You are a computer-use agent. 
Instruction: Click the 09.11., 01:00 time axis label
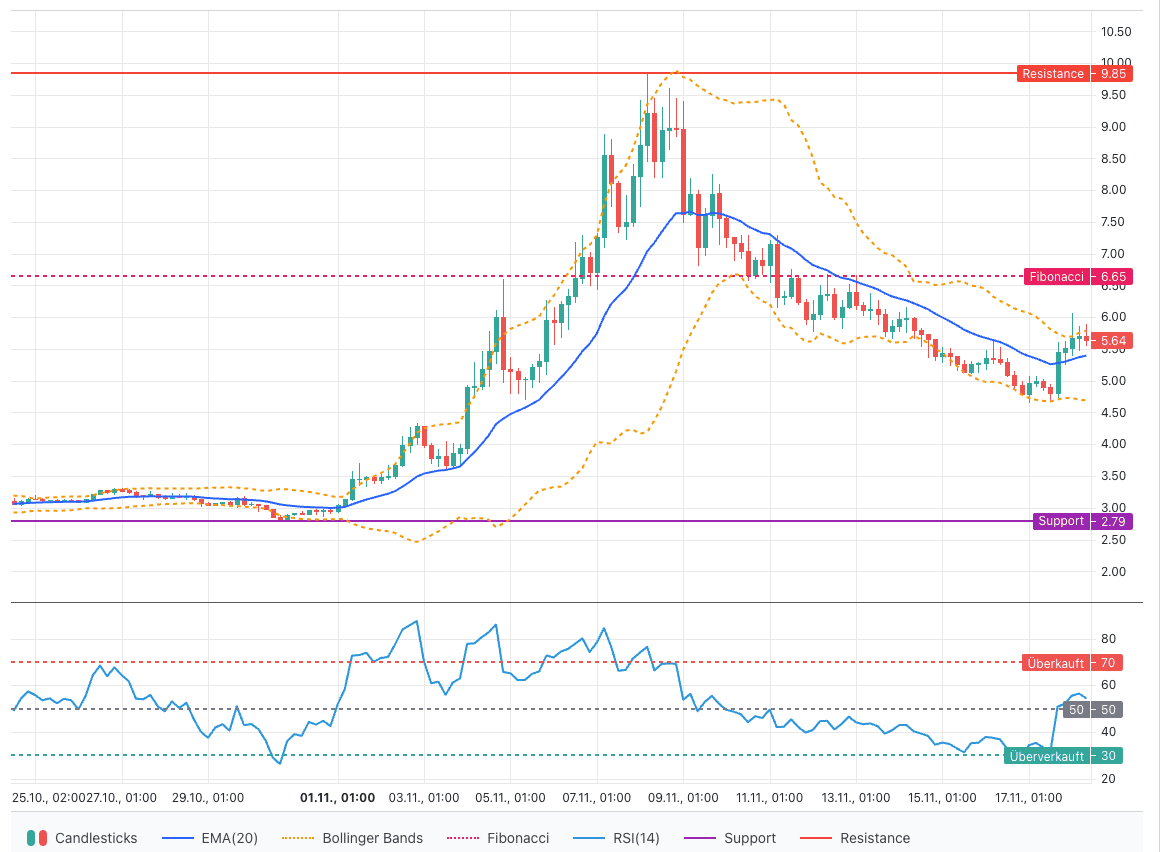pyautogui.click(x=683, y=798)
